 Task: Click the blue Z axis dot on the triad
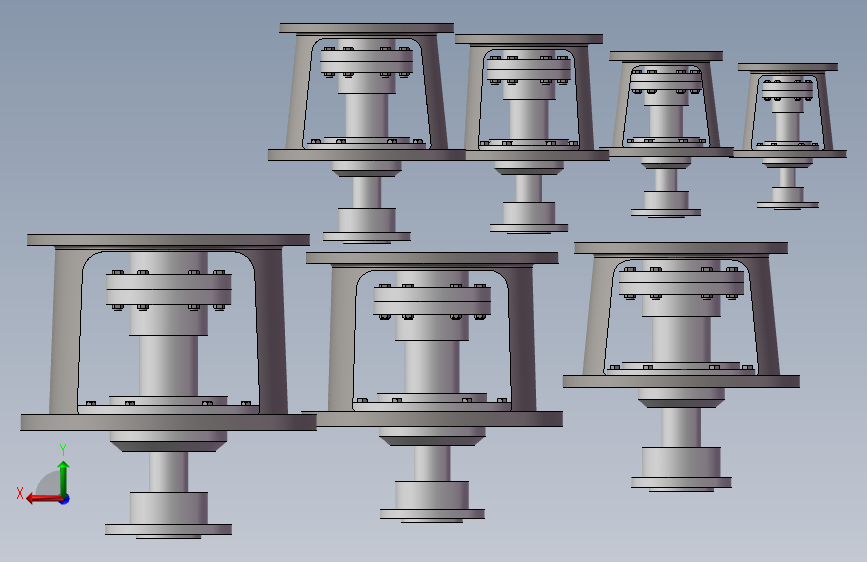point(65,499)
